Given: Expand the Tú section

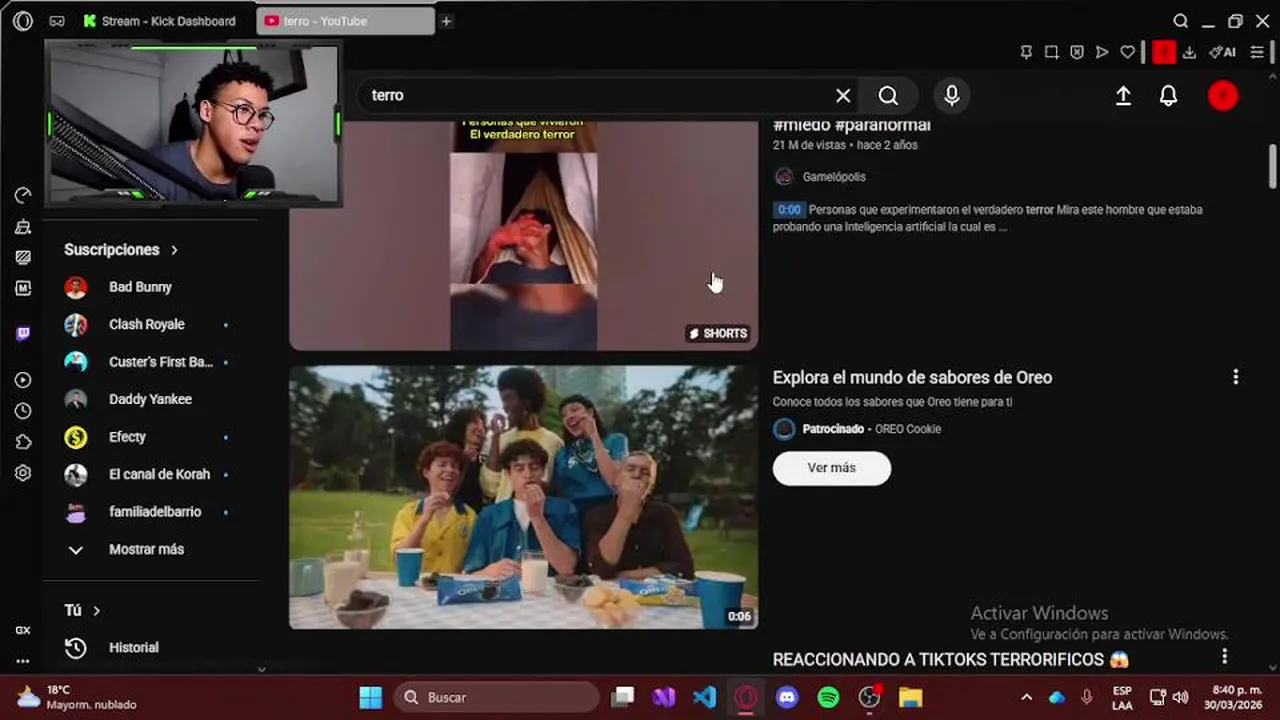Looking at the screenshot, I should point(84,610).
